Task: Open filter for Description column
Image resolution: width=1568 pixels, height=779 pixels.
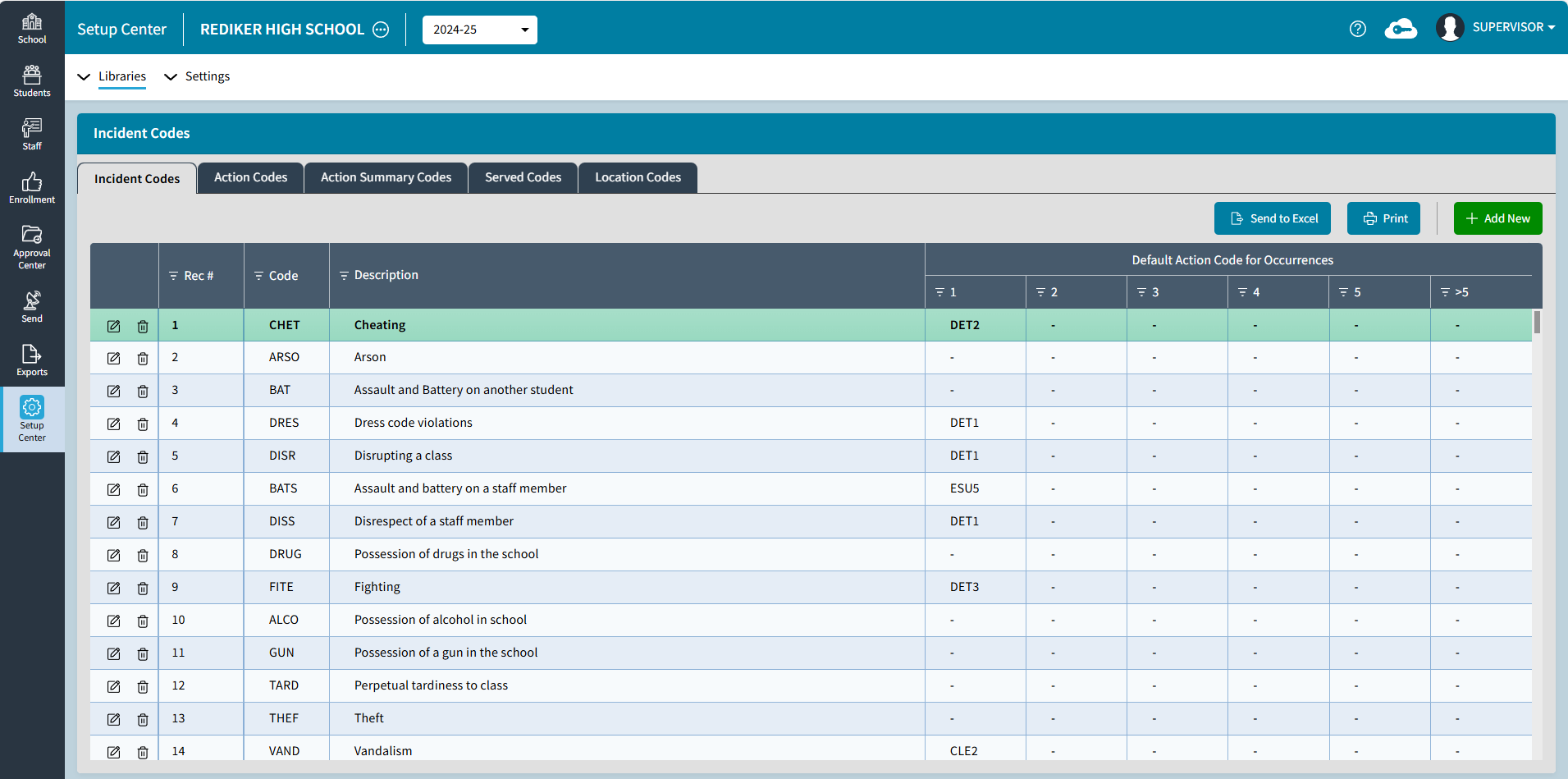Action: tap(344, 275)
